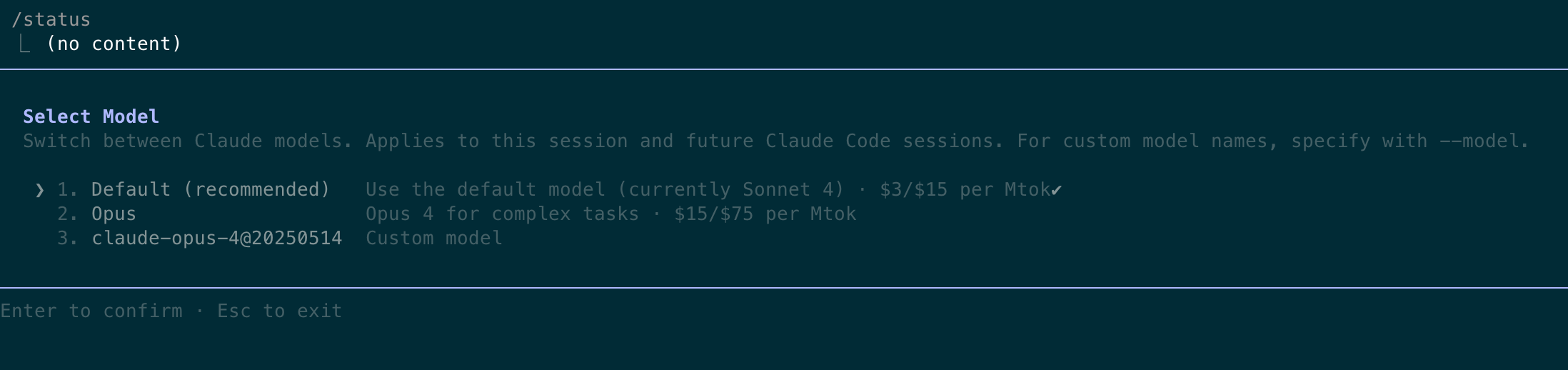Click Opus 4 for complex tasks description
1568x370 pixels.
coord(503,214)
